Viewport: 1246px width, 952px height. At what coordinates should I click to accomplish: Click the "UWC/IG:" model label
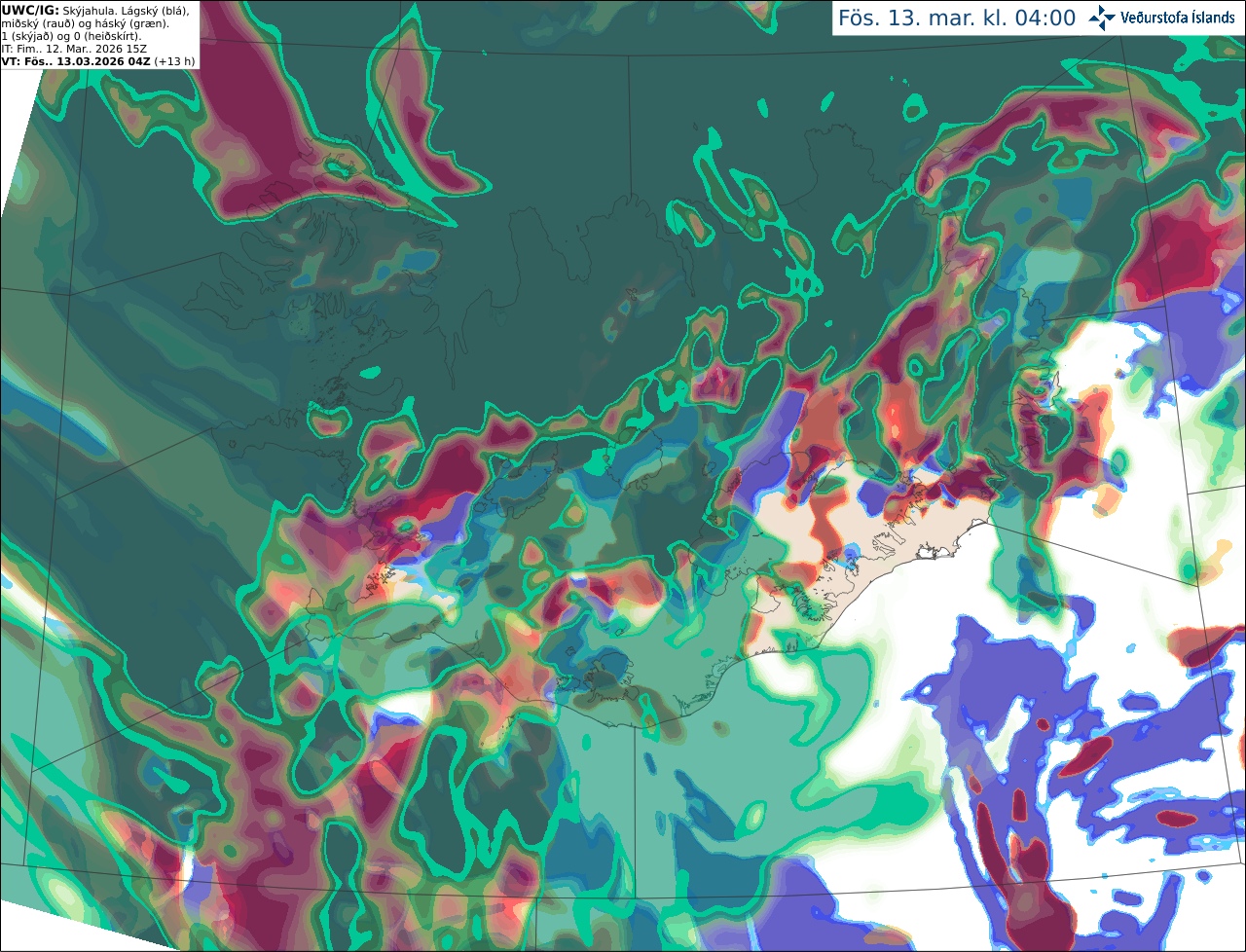pos(30,11)
